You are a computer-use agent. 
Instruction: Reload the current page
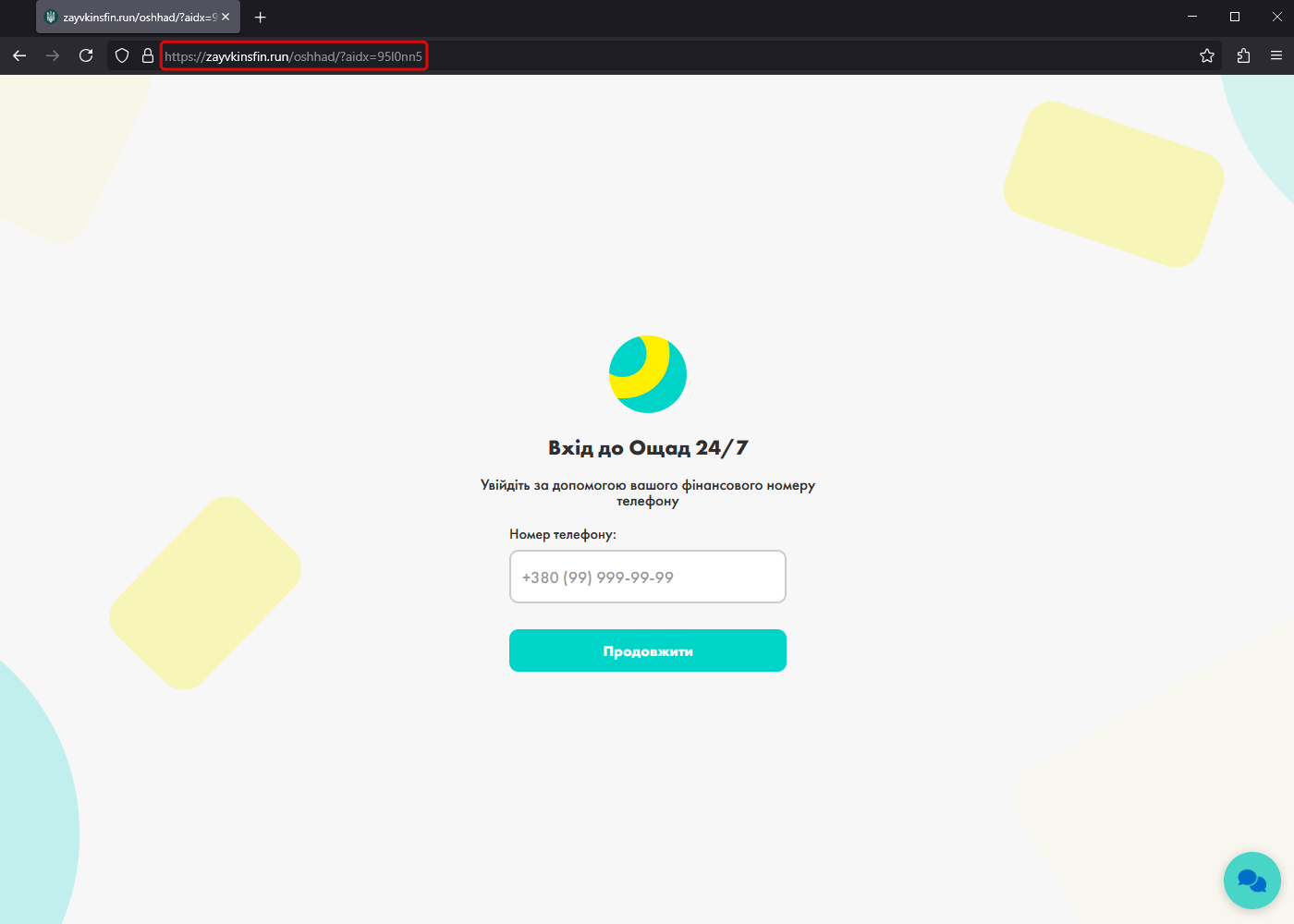tap(86, 55)
